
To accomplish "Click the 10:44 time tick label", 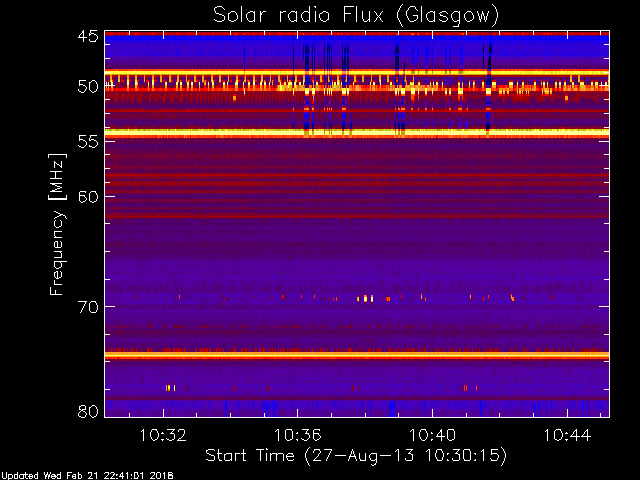I will pyautogui.click(x=567, y=436).
